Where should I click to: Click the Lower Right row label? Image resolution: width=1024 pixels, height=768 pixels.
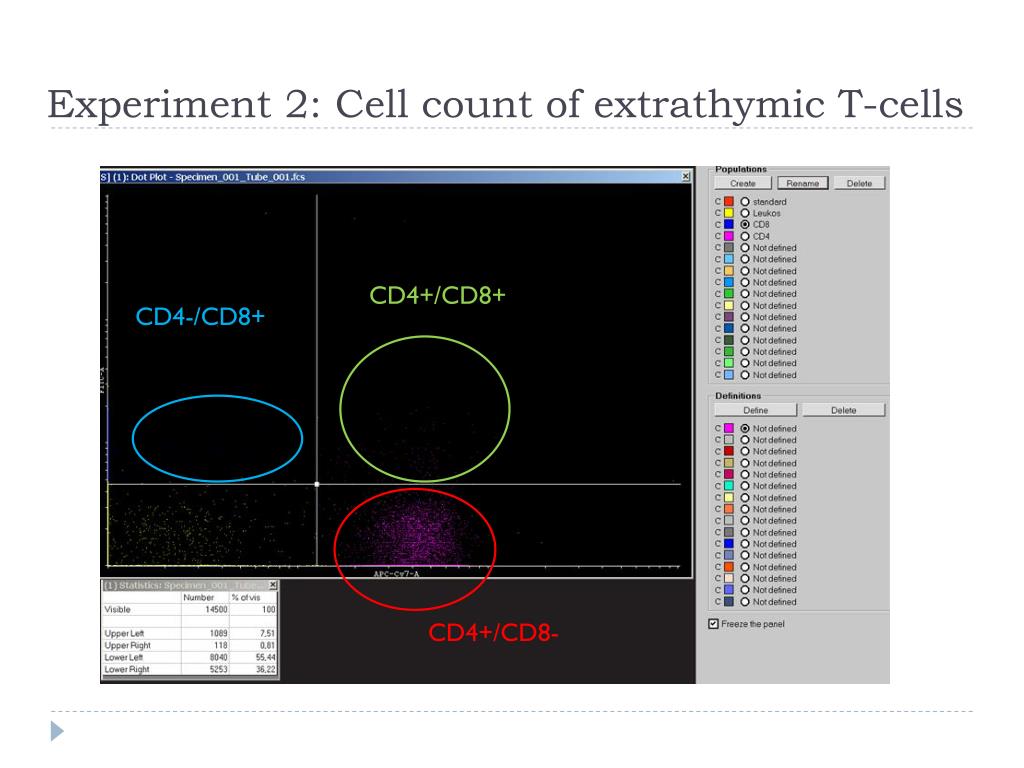[x=127, y=669]
